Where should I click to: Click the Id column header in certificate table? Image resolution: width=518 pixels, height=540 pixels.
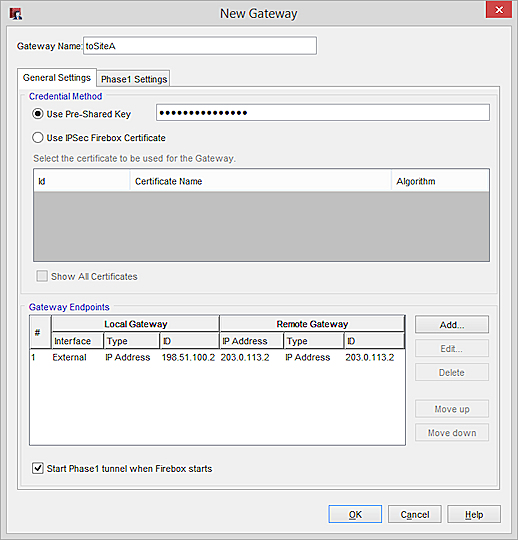coord(82,181)
